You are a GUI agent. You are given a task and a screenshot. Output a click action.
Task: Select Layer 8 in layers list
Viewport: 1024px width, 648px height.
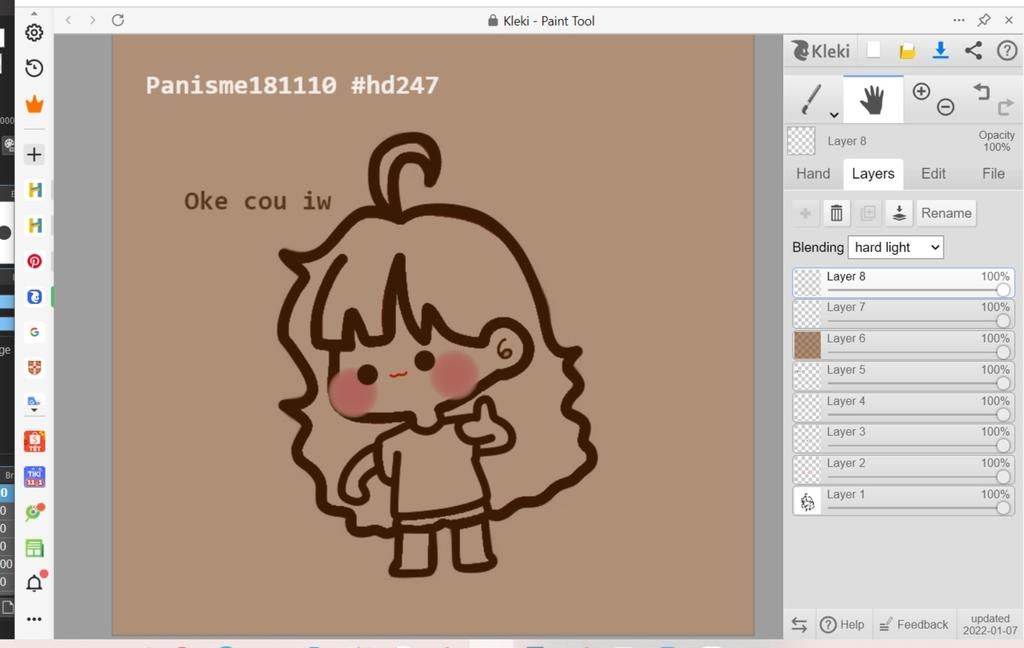(x=903, y=283)
